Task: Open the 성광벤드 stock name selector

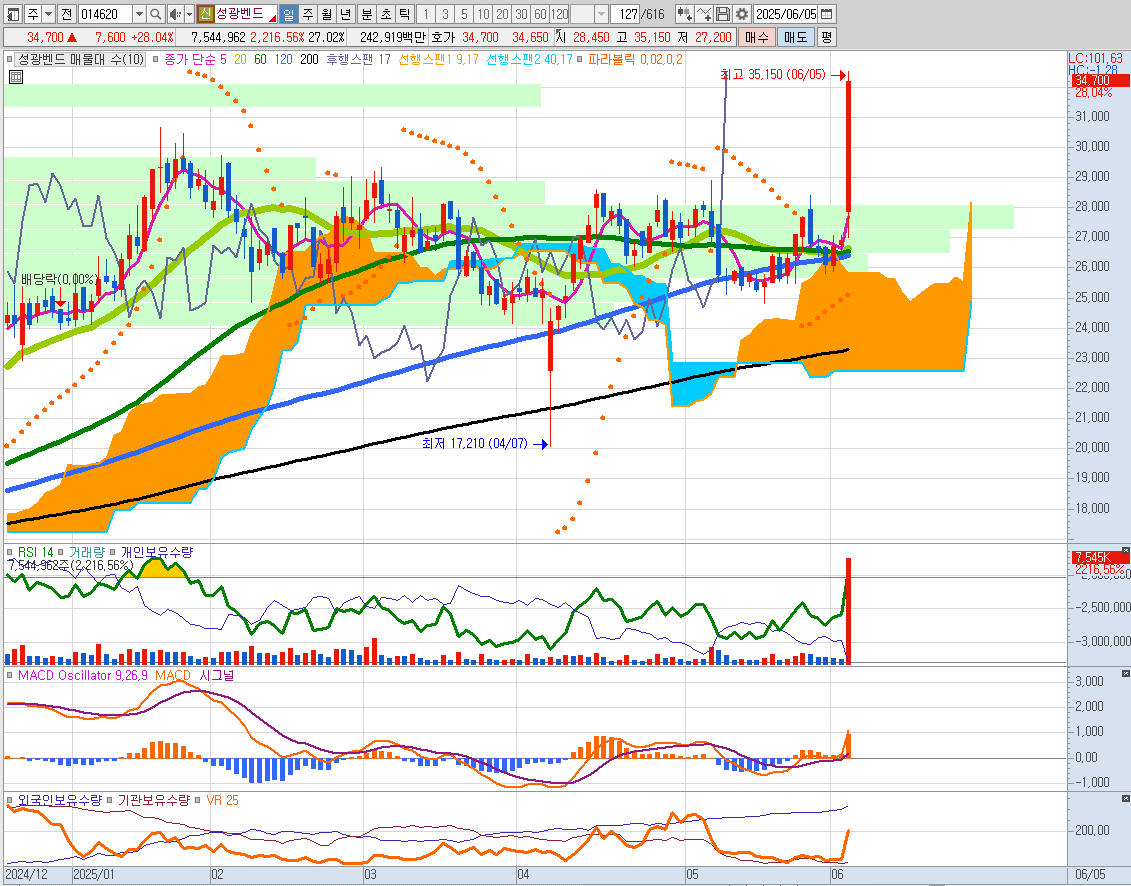Action: 245,14
